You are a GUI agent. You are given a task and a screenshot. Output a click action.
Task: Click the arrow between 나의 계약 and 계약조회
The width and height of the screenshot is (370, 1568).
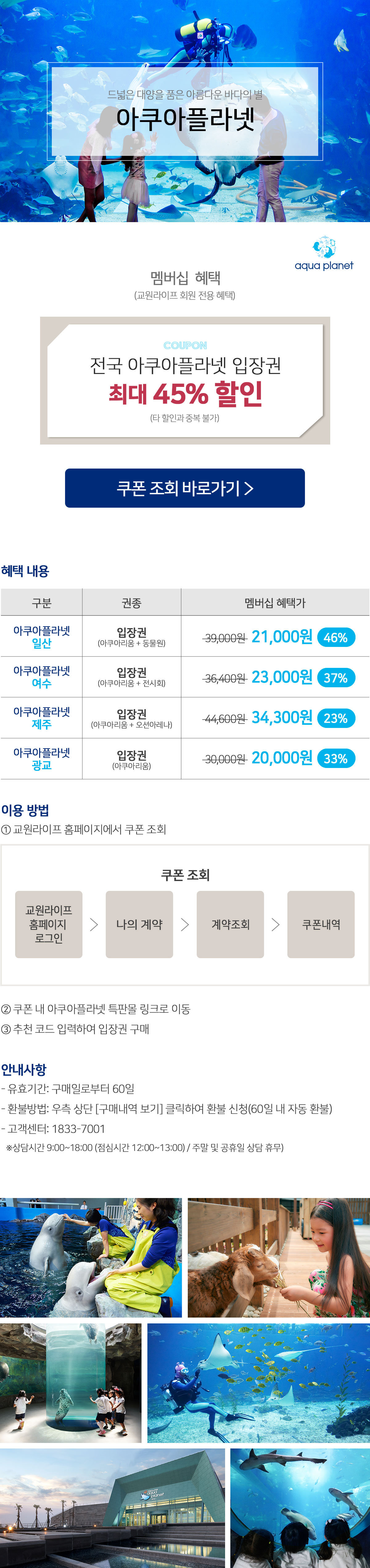pos(185,924)
